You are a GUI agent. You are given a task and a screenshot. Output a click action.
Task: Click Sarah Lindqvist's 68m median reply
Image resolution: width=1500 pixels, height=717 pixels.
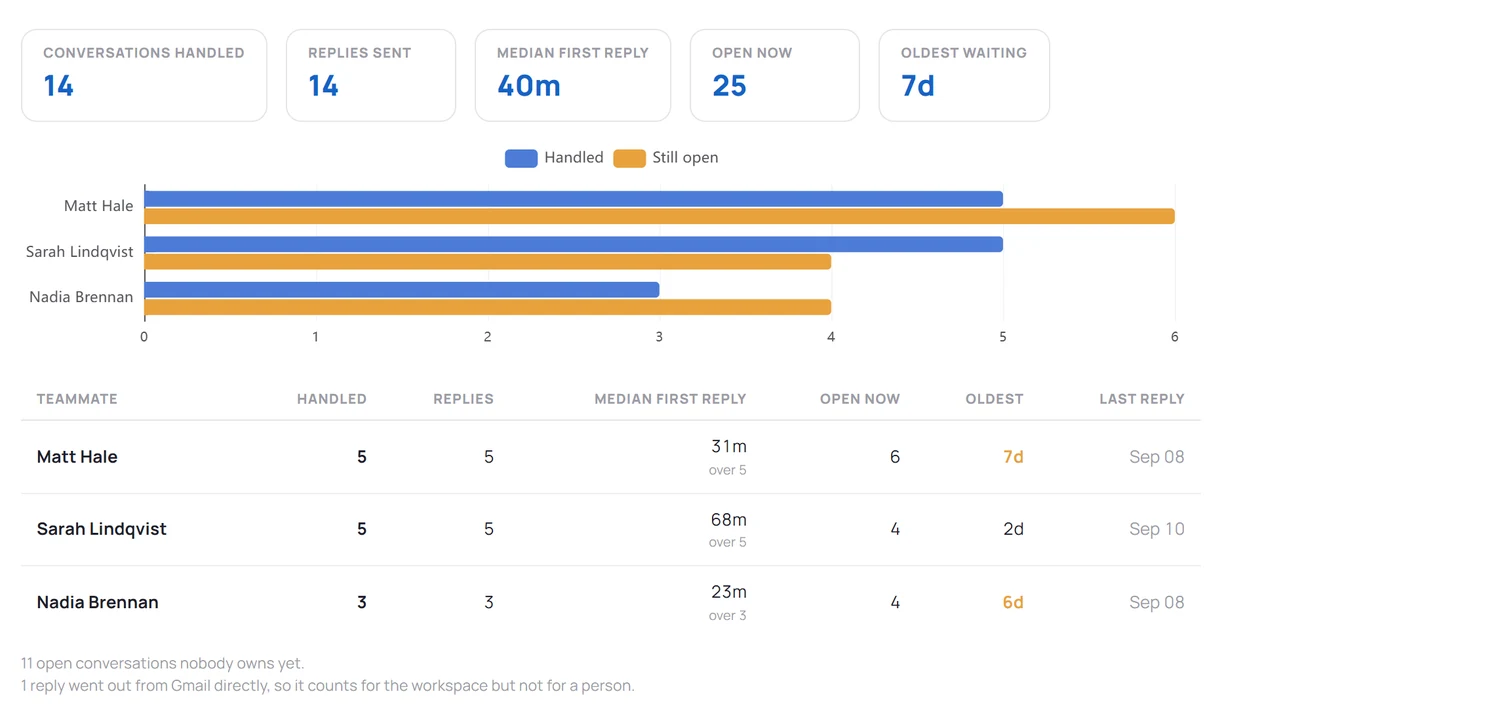728,520
